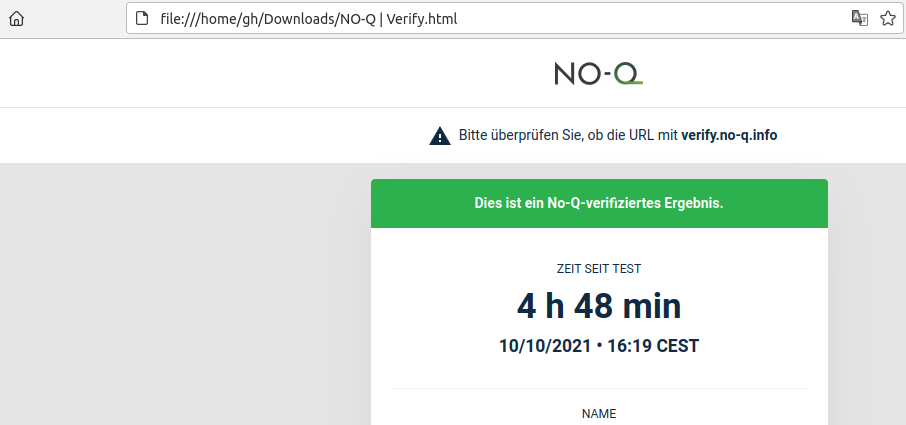The width and height of the screenshot is (906, 425).
Task: Click the 10/10/2021 test date
Action: click(x=545, y=346)
